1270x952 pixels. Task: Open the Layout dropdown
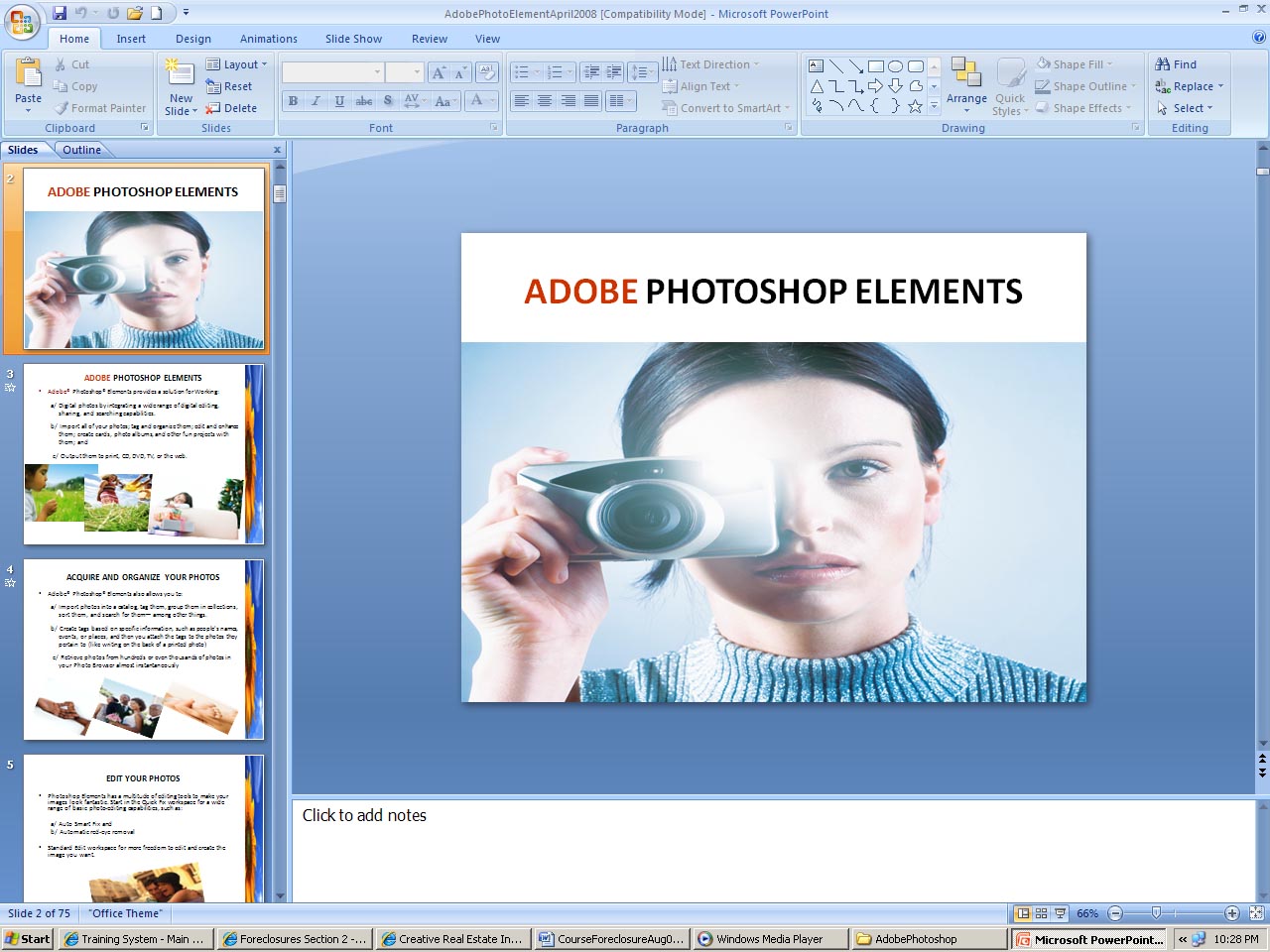pos(236,64)
